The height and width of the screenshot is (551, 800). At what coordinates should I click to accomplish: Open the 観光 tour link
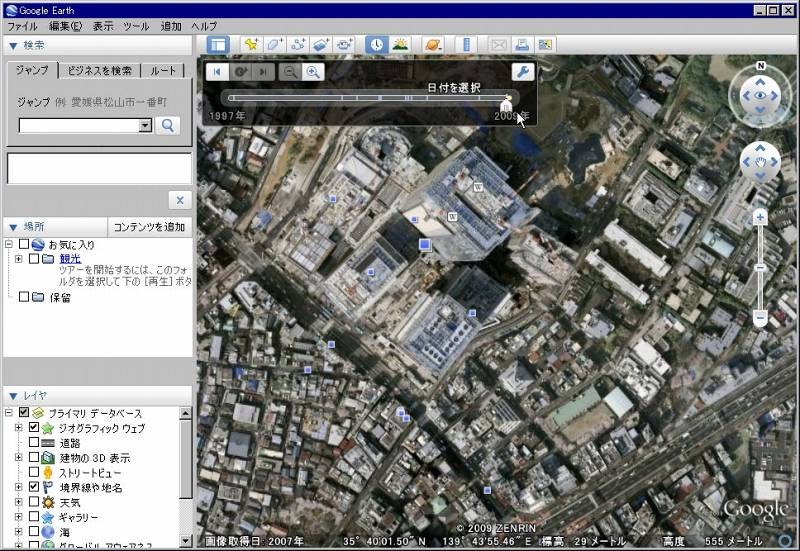[x=70, y=259]
